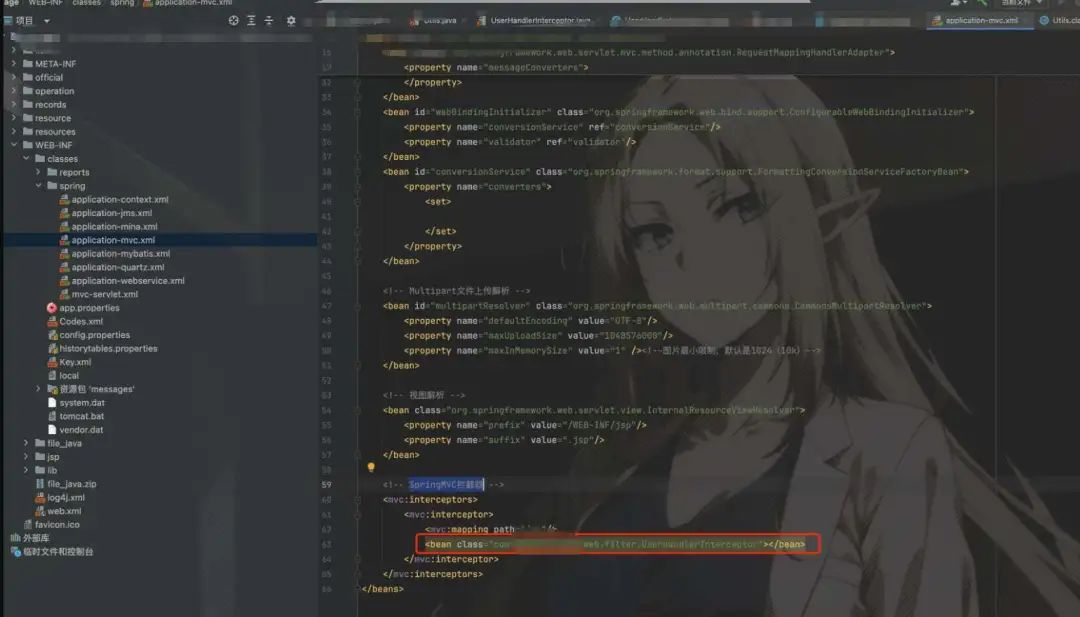
Task: Select application-mybatis.xml in project tree
Action: pyautogui.click(x=121, y=254)
